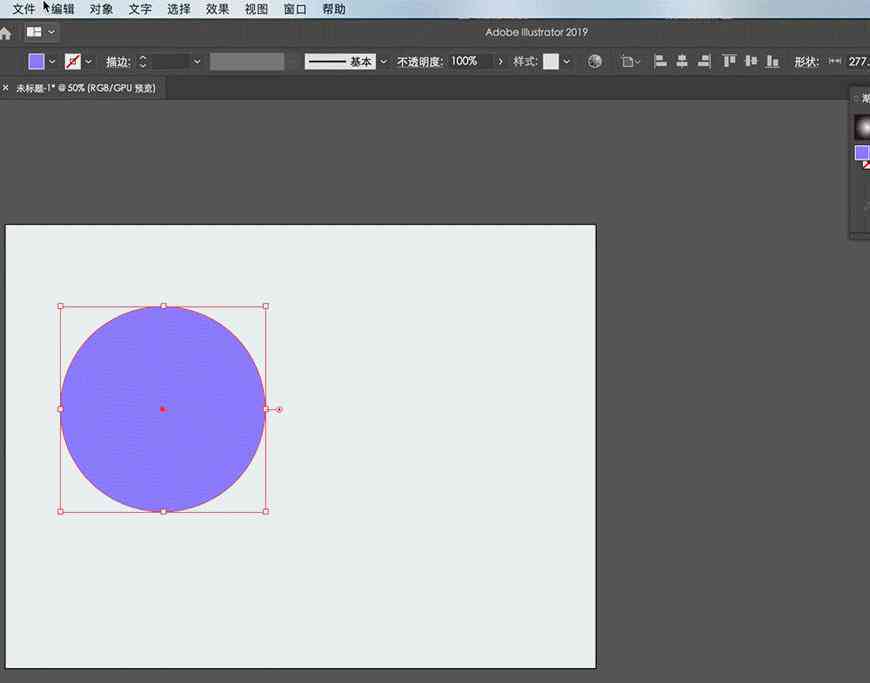Screen dimensions: 870x683
Task: Open the 文字 menu
Action: pos(140,9)
